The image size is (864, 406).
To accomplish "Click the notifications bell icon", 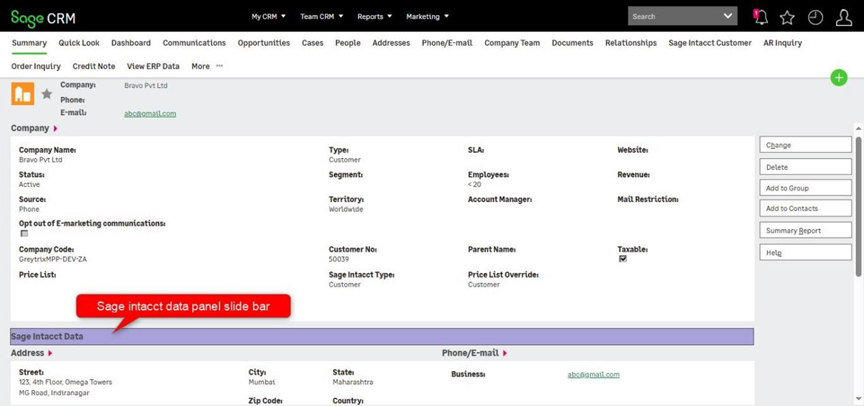I will click(760, 17).
